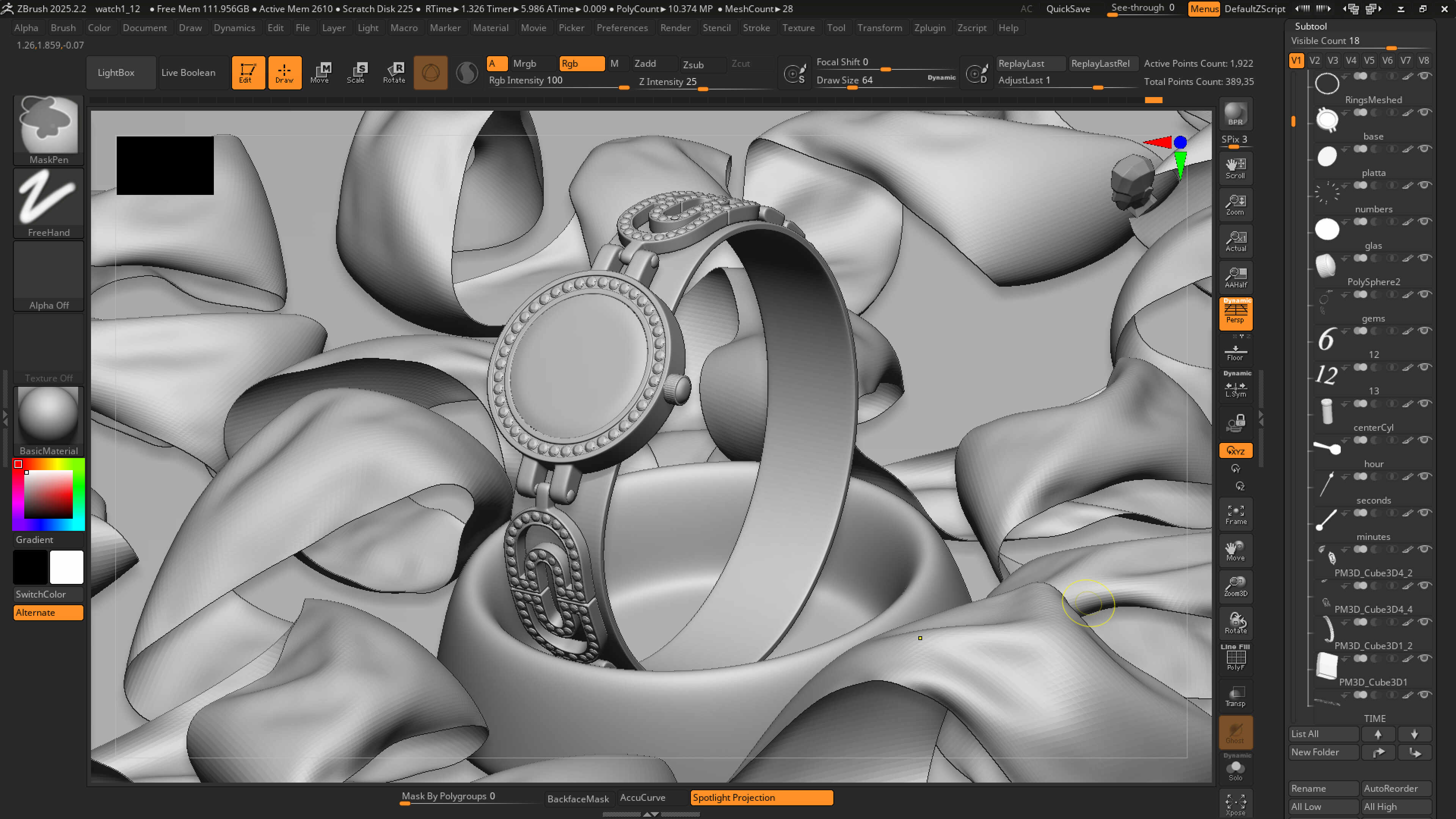Screen dimensions: 1456x819
Task: Select the platta subtool thumbnail
Action: pos(1327,157)
